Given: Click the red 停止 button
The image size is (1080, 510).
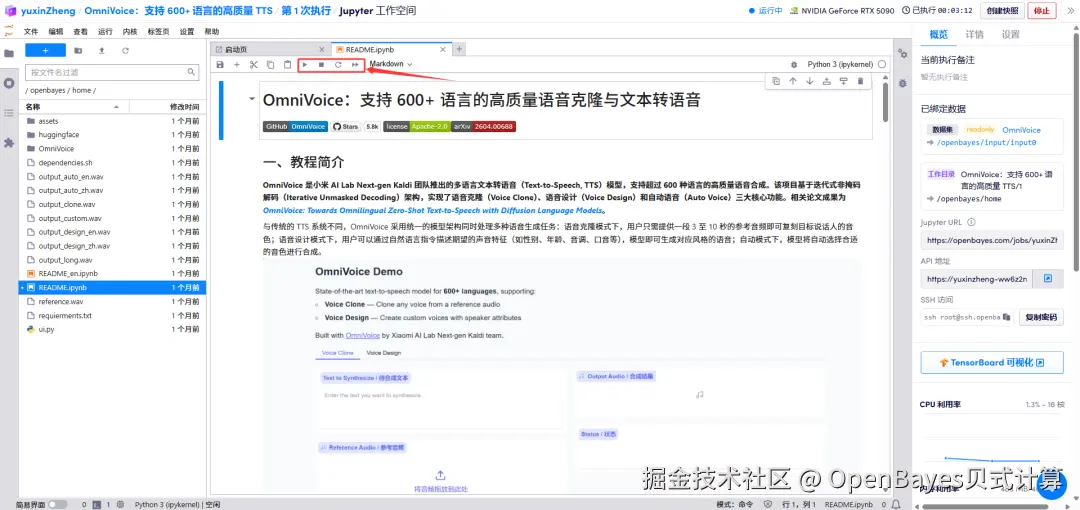Looking at the screenshot, I should [x=1041, y=11].
